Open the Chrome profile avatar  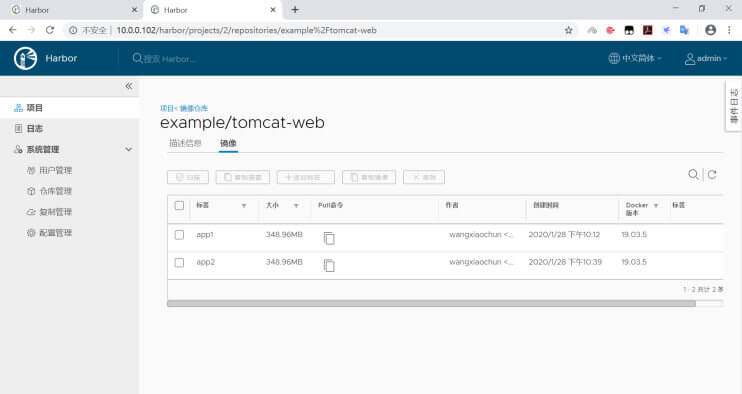[x=710, y=30]
